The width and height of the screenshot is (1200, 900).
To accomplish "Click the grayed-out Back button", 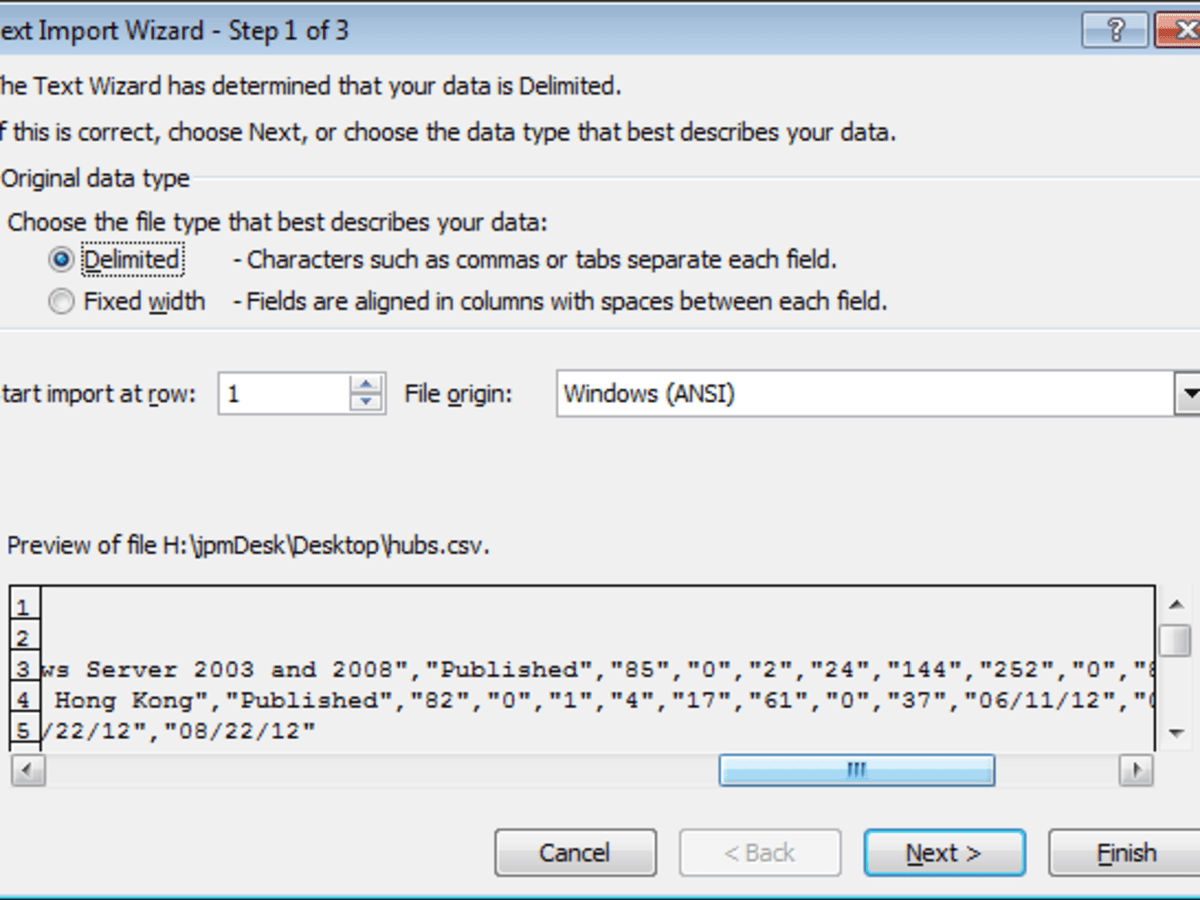I will click(x=760, y=853).
